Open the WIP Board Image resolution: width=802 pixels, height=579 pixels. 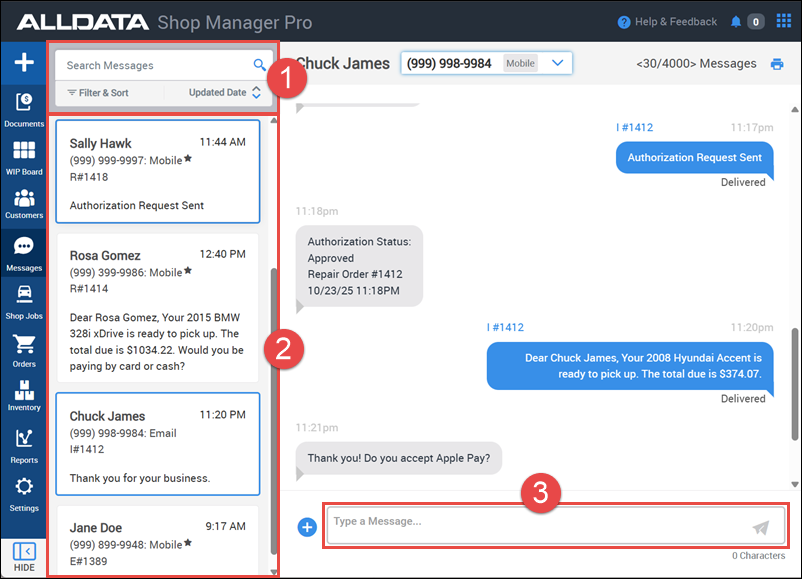tap(24, 158)
